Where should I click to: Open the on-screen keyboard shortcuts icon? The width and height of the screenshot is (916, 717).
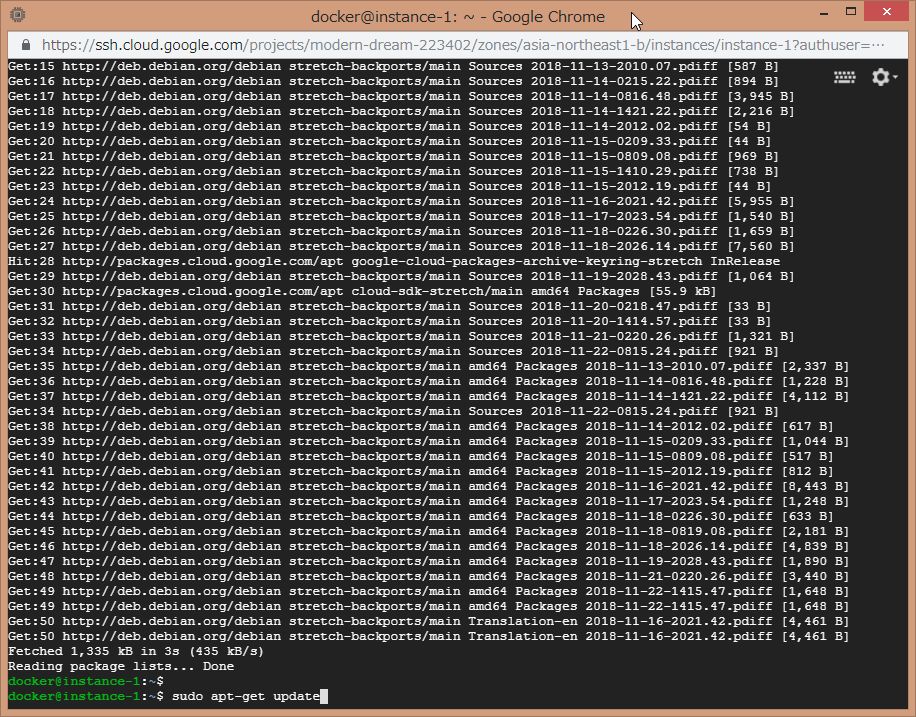[x=844, y=77]
